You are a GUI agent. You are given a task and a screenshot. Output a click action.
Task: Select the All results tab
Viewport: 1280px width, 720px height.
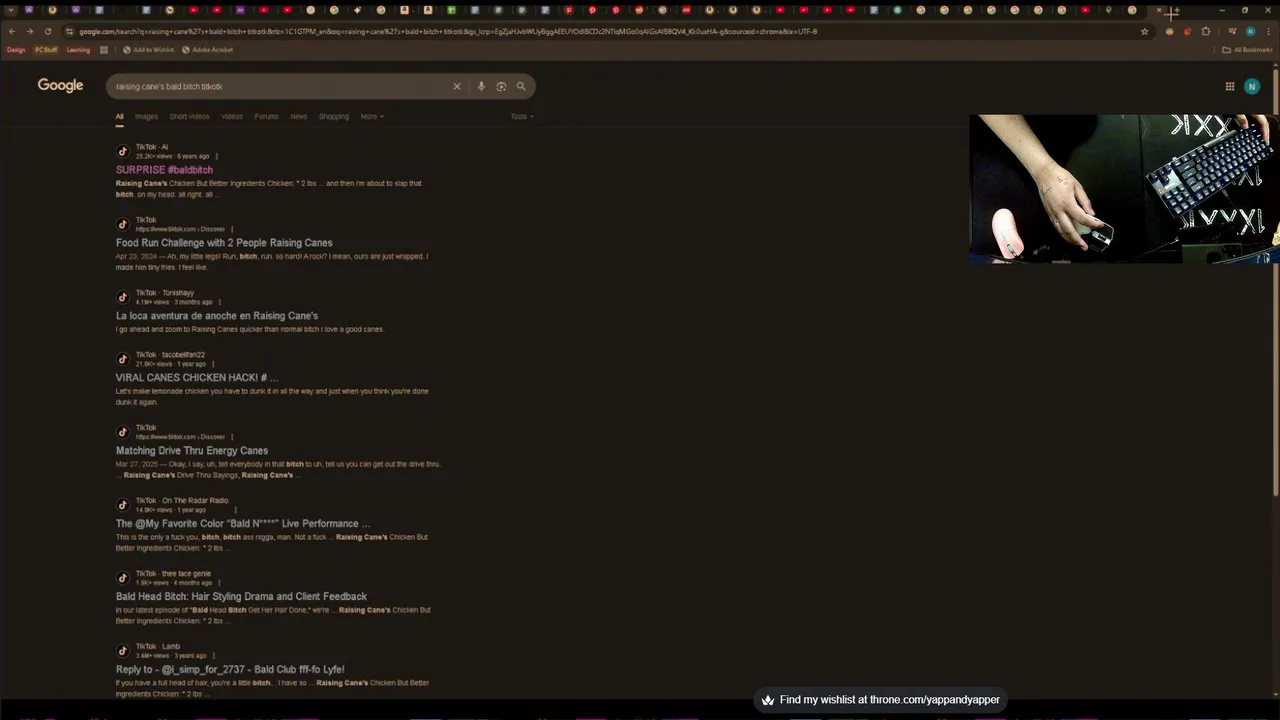pyautogui.click(x=119, y=116)
